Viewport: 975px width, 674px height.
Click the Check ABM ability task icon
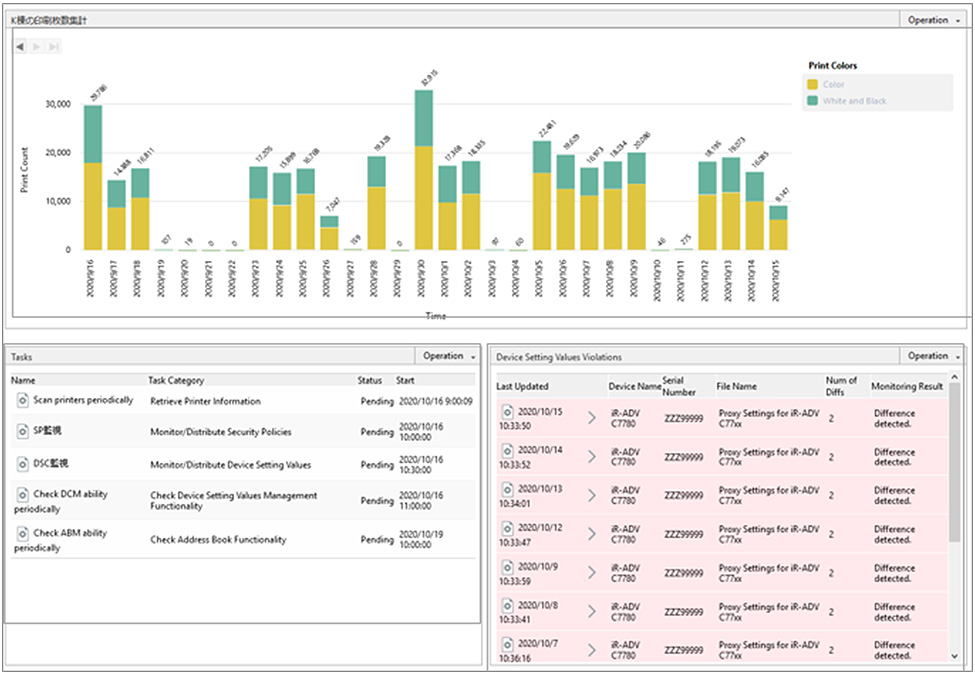[23, 535]
